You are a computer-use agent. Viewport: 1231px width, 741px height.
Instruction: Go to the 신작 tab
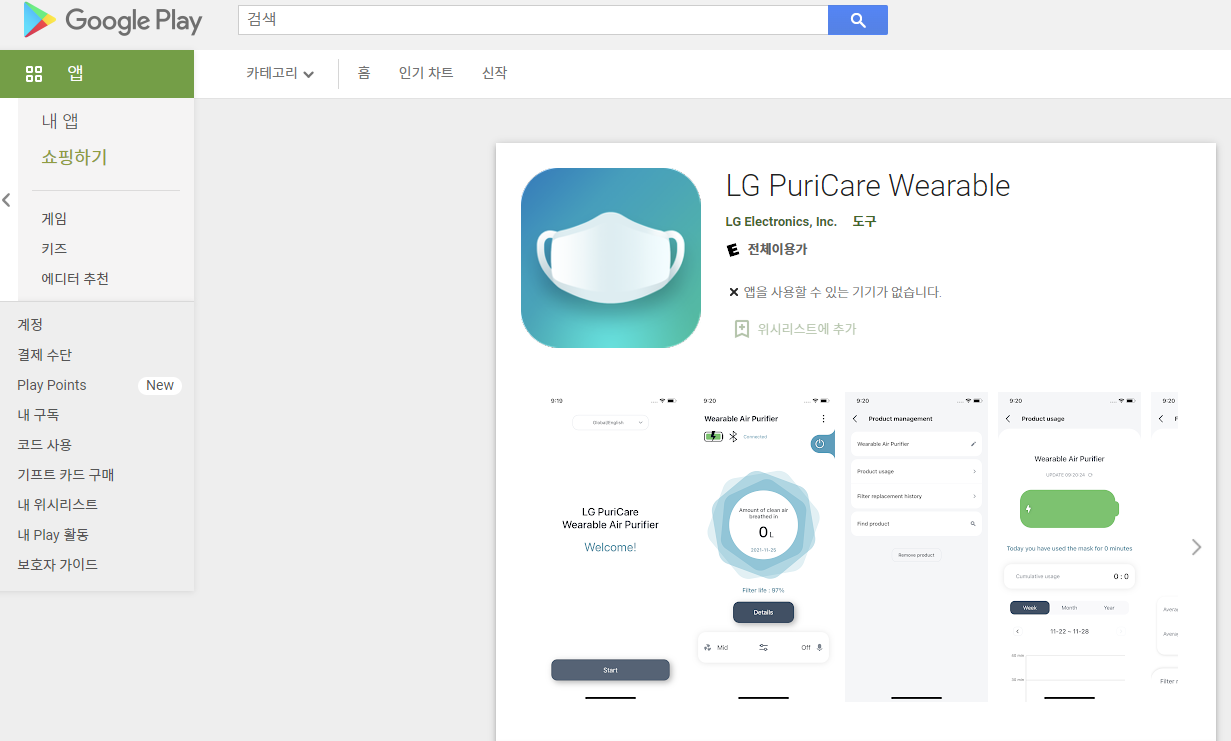[x=494, y=73]
